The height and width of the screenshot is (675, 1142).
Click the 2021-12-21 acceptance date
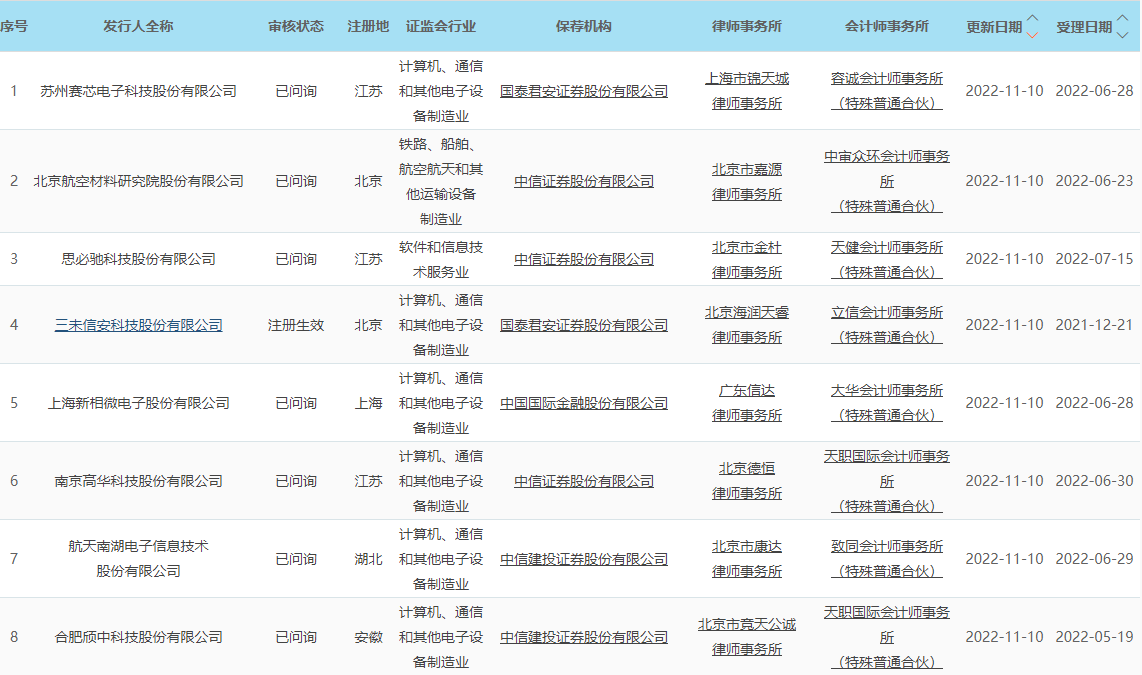point(1094,325)
